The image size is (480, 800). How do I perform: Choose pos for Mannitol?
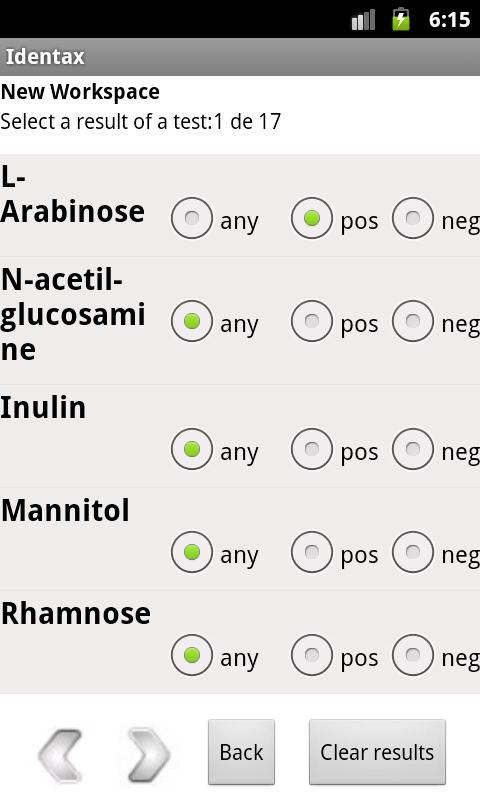(x=312, y=552)
